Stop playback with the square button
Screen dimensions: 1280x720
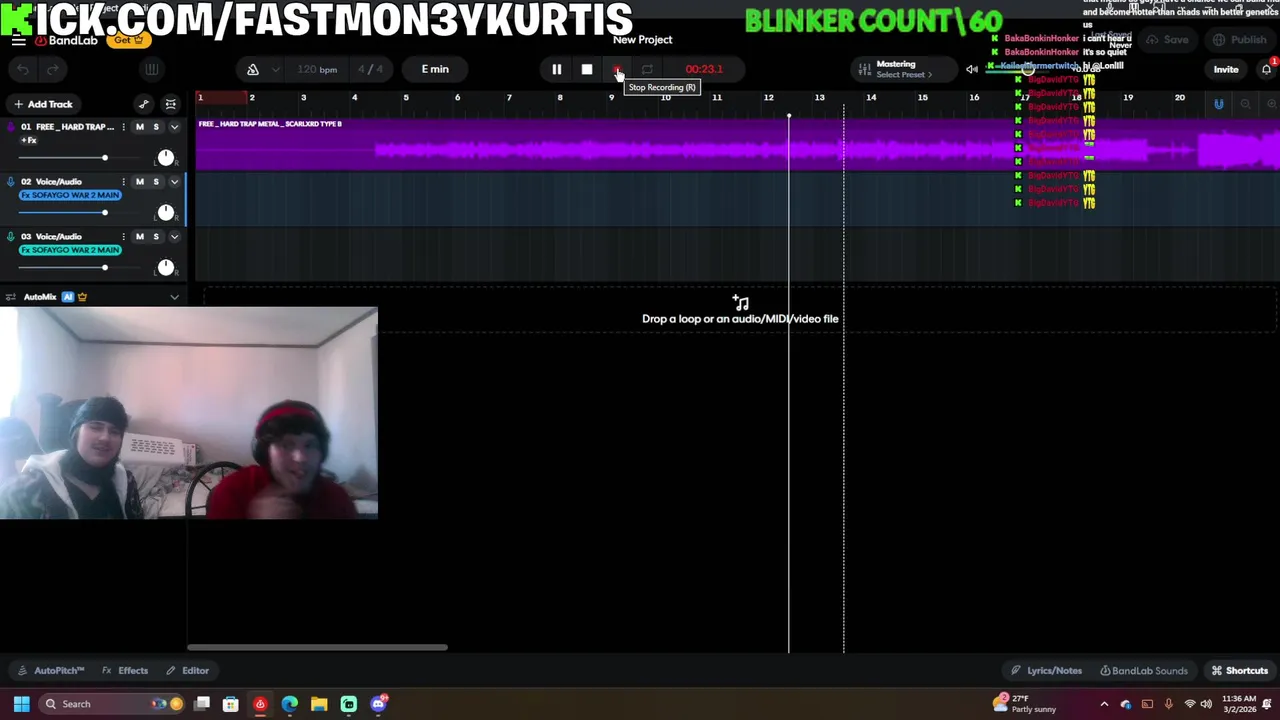click(587, 69)
